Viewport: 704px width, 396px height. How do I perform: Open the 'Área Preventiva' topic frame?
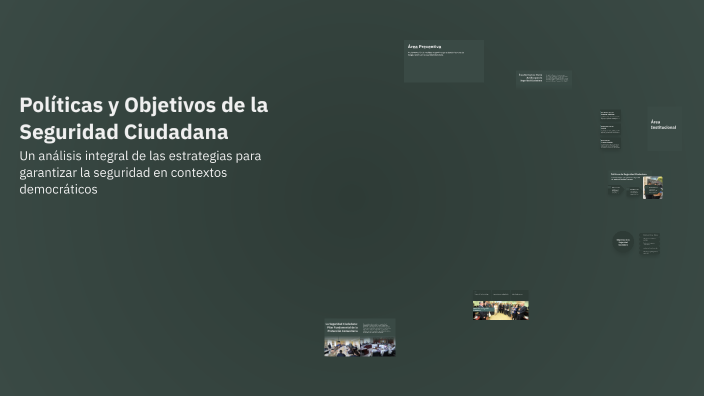point(444,61)
